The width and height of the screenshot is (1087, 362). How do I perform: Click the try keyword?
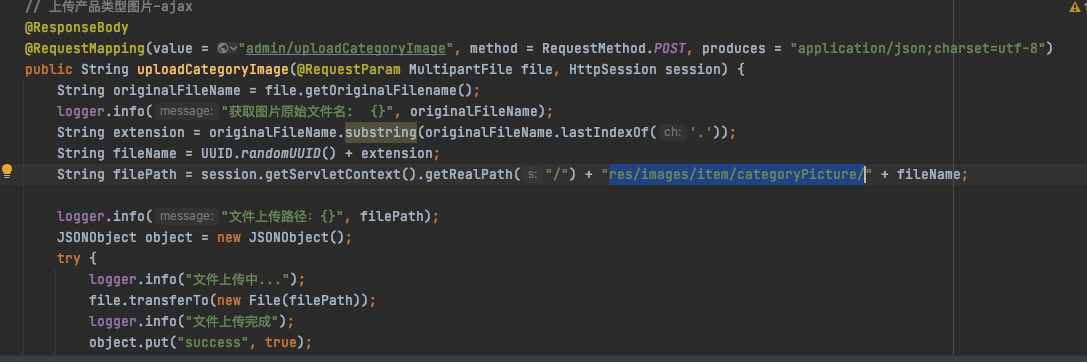click(69, 259)
